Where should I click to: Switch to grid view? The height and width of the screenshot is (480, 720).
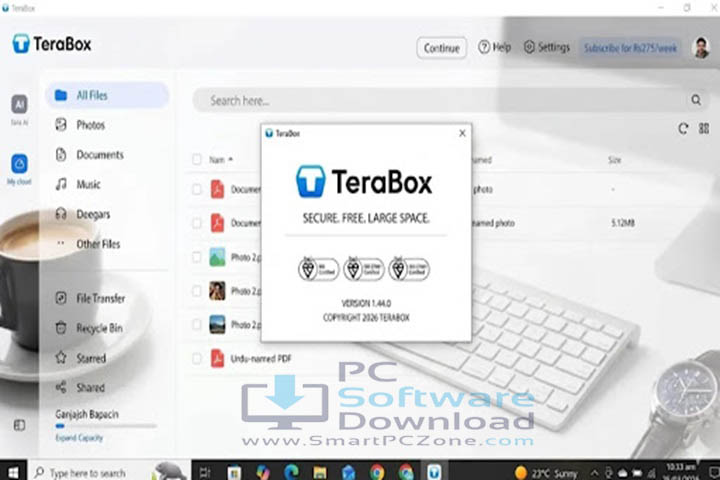[704, 129]
